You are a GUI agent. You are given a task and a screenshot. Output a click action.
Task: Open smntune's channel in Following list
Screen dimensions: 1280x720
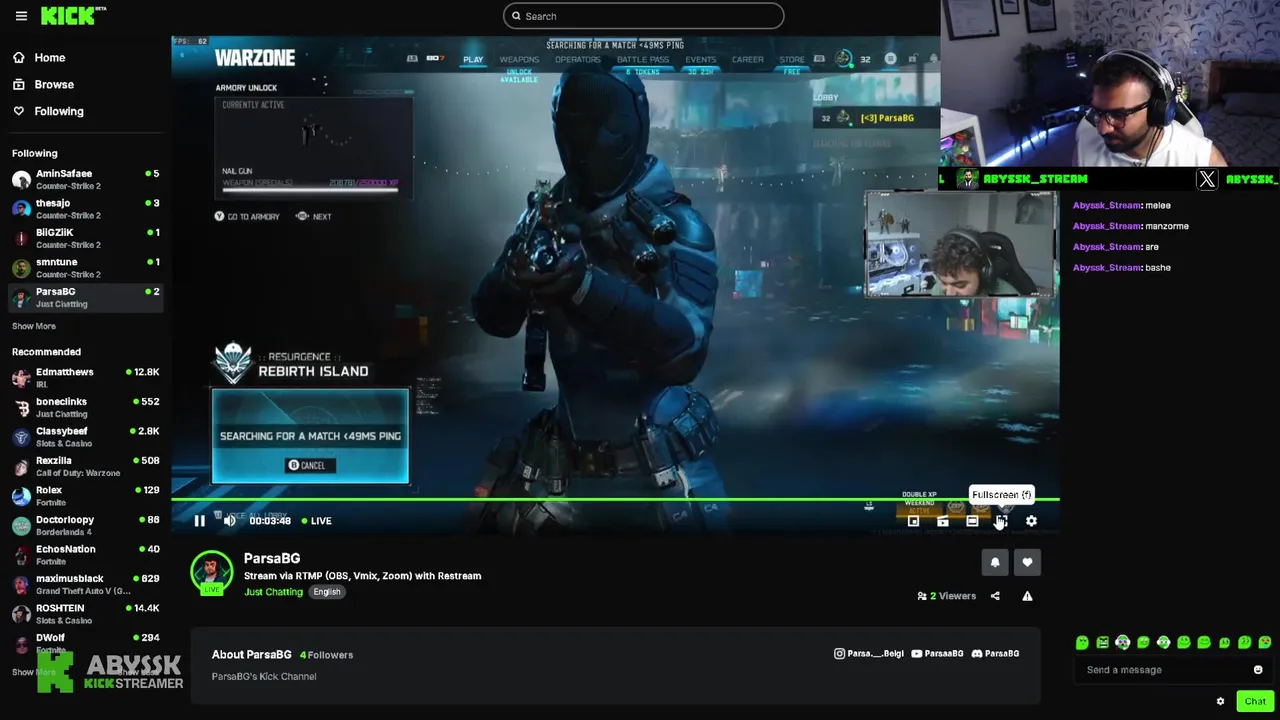tap(85, 267)
